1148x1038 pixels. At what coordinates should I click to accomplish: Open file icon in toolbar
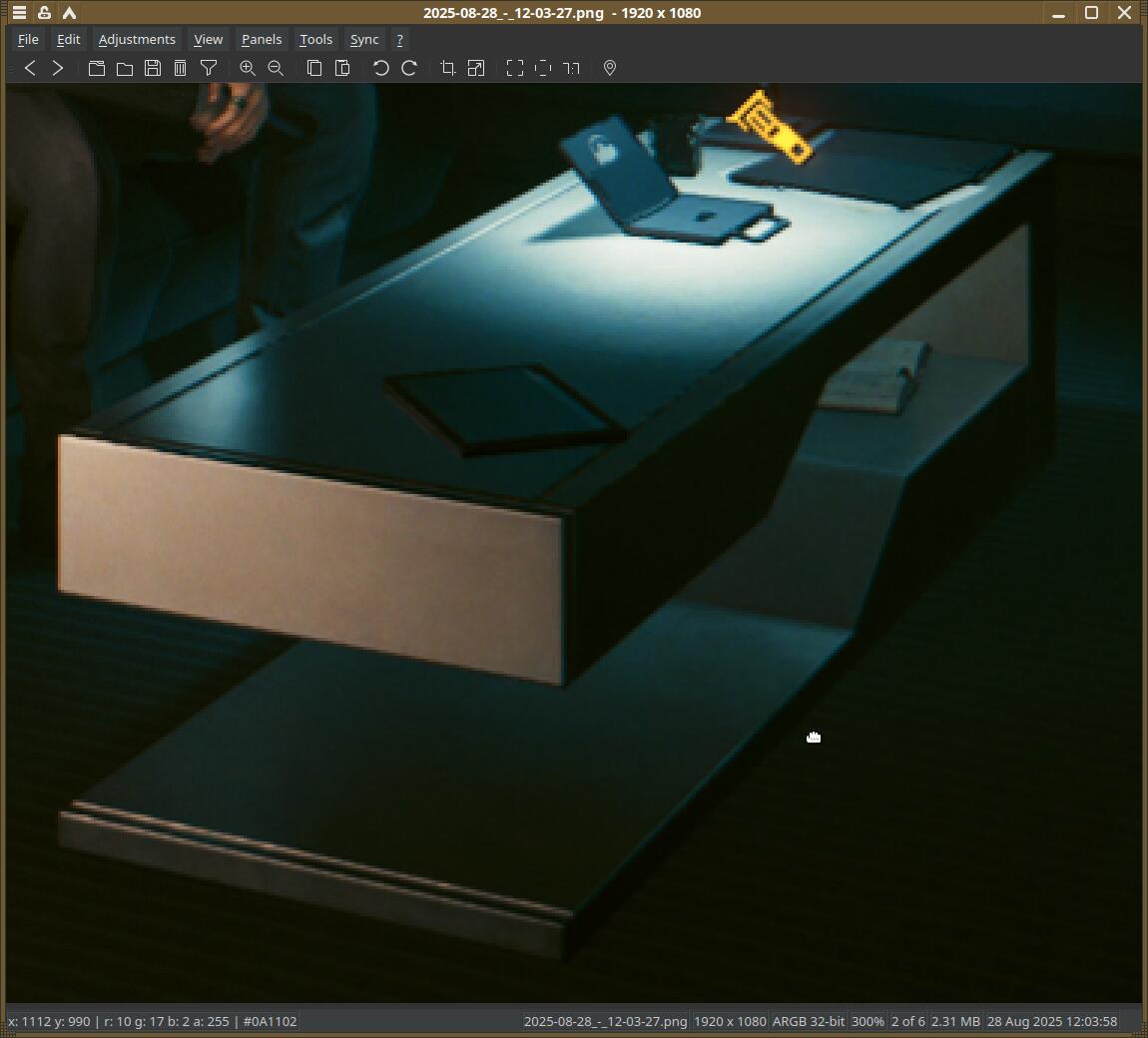click(x=97, y=68)
